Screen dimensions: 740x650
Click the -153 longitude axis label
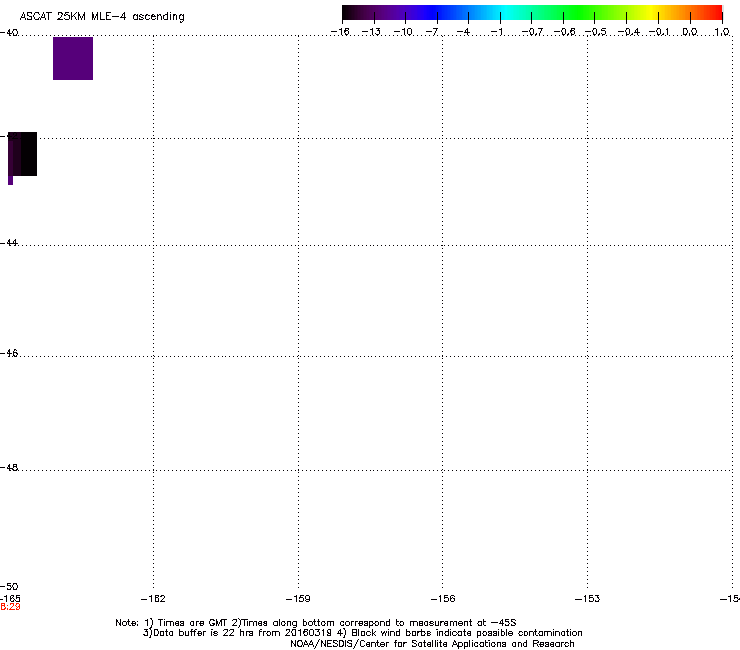tap(588, 599)
